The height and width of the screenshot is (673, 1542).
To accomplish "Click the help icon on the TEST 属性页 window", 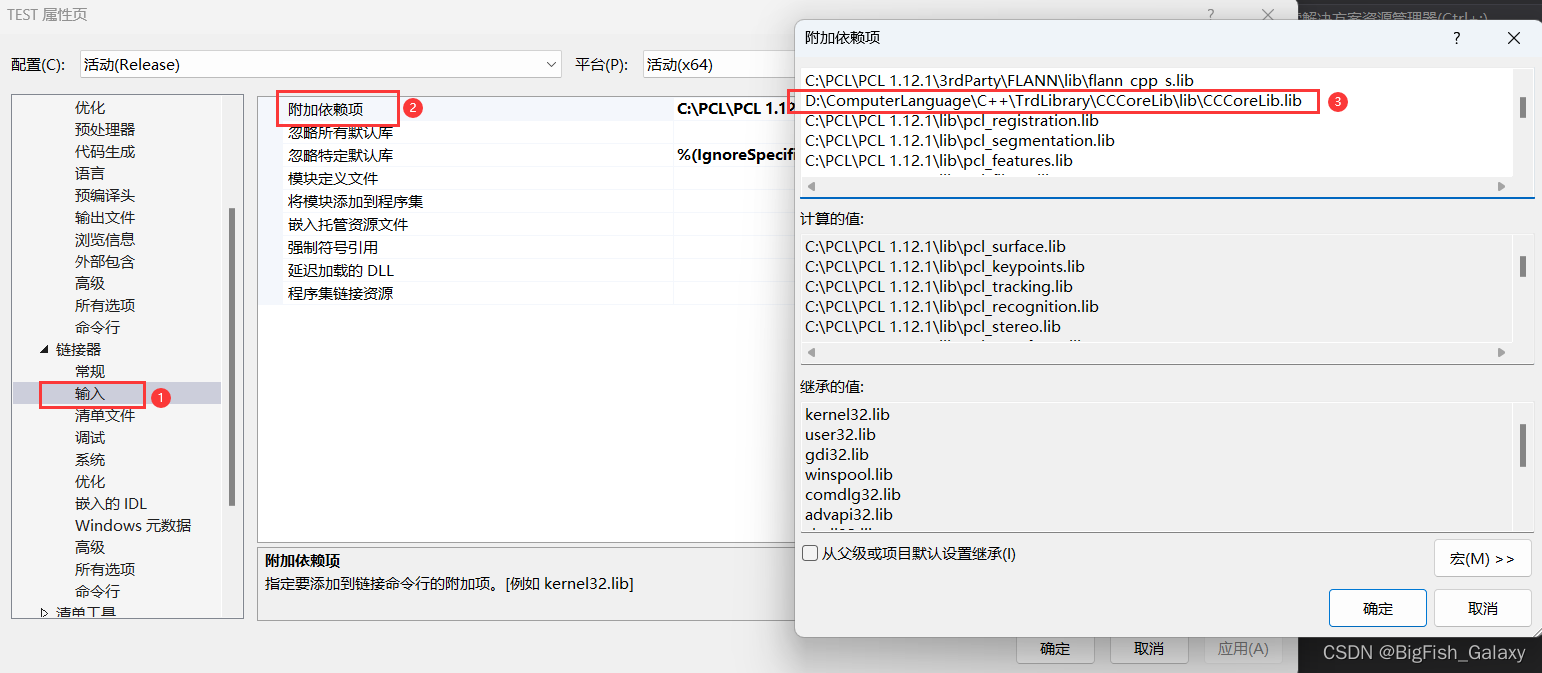I will 1210,15.
